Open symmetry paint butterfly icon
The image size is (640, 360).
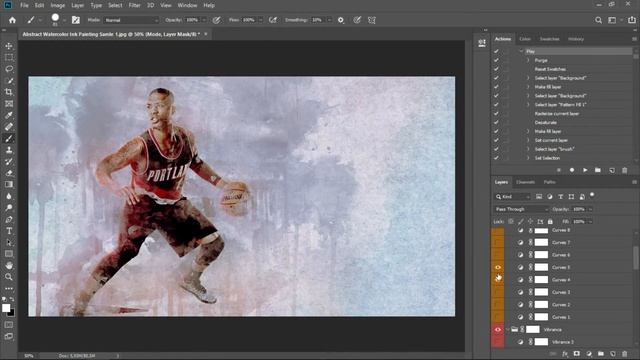pos(372,20)
